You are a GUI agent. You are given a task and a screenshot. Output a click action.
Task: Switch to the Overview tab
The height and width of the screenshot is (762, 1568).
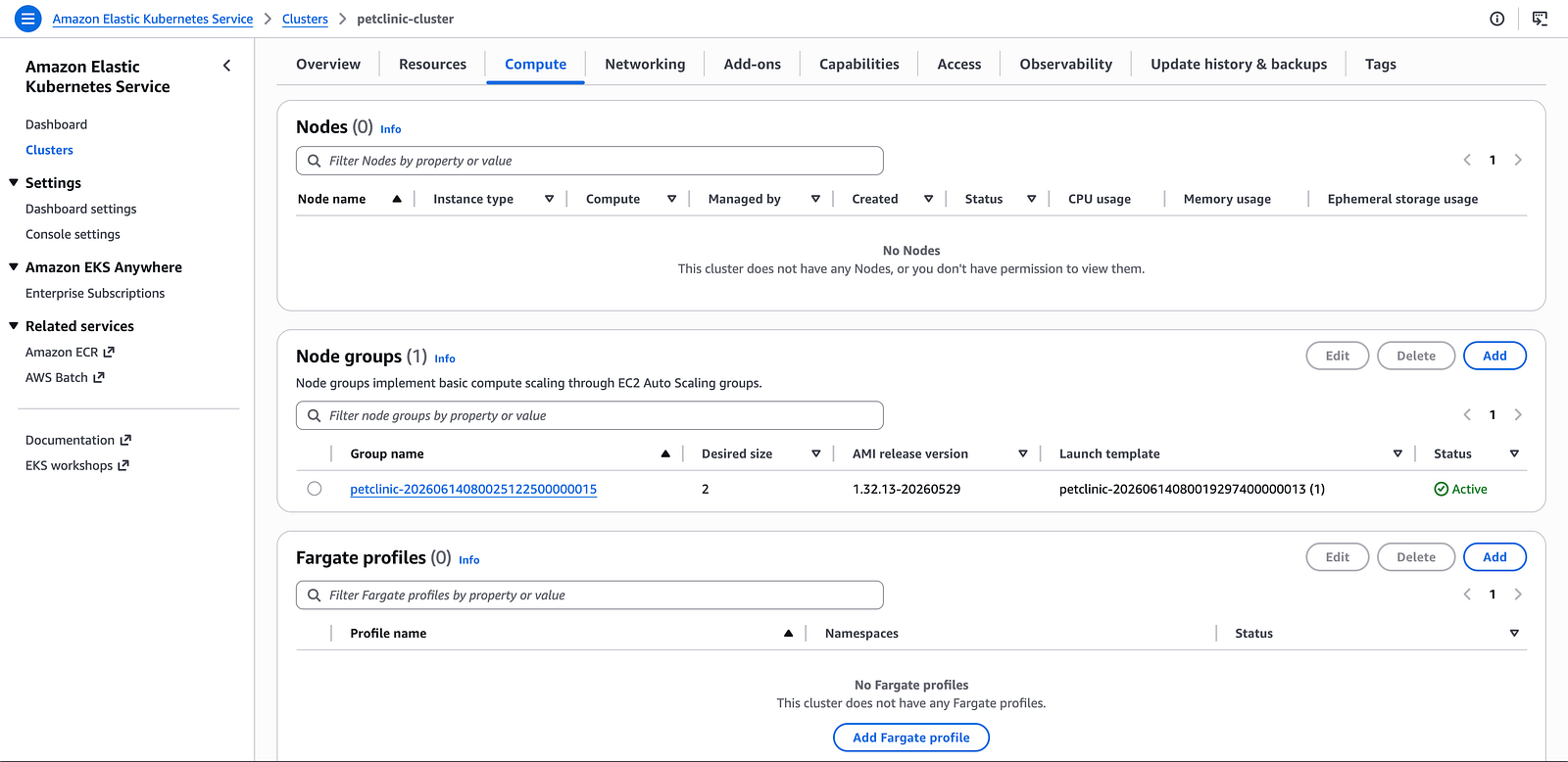coord(328,64)
